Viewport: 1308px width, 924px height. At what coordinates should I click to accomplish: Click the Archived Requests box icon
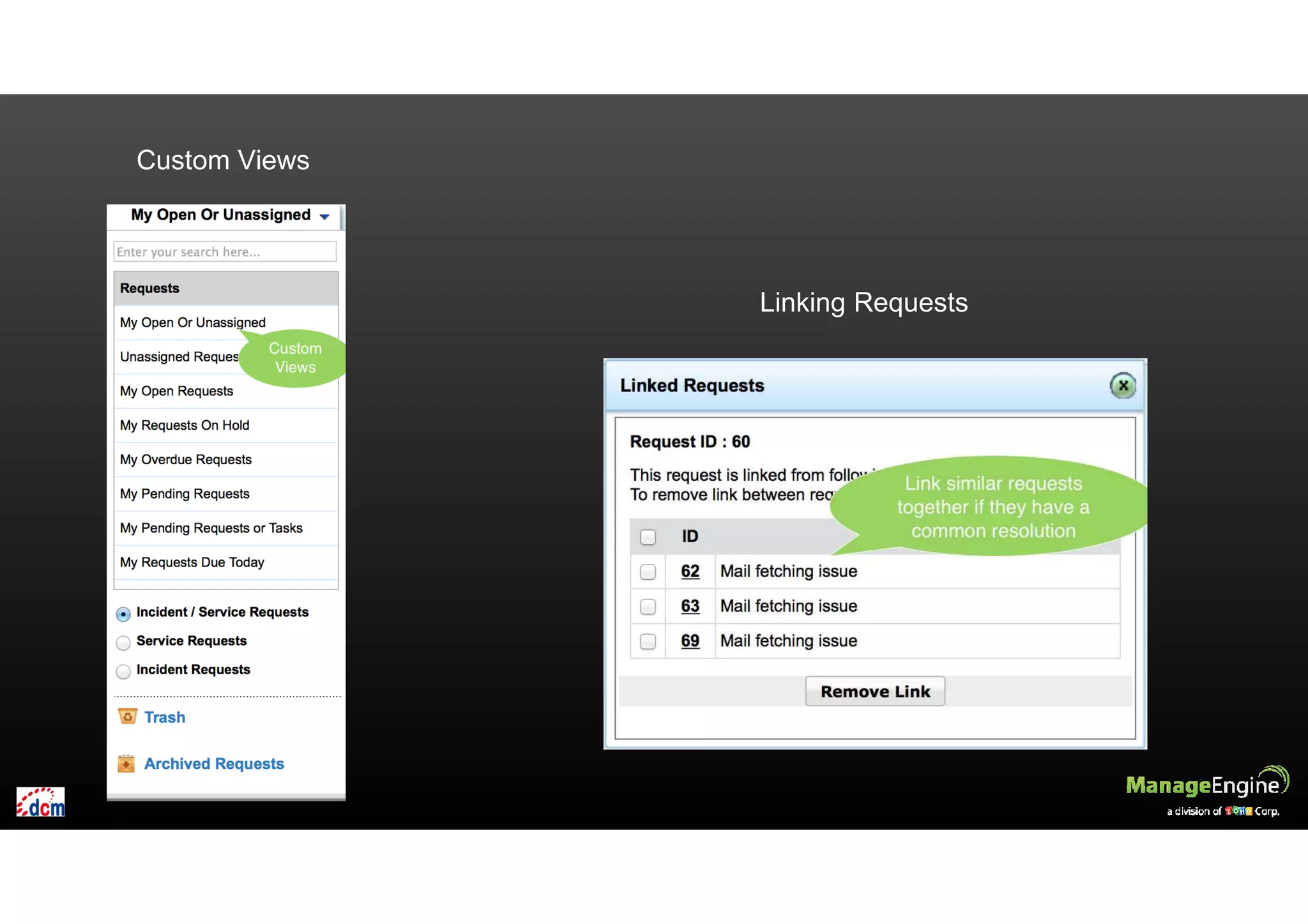(x=126, y=763)
